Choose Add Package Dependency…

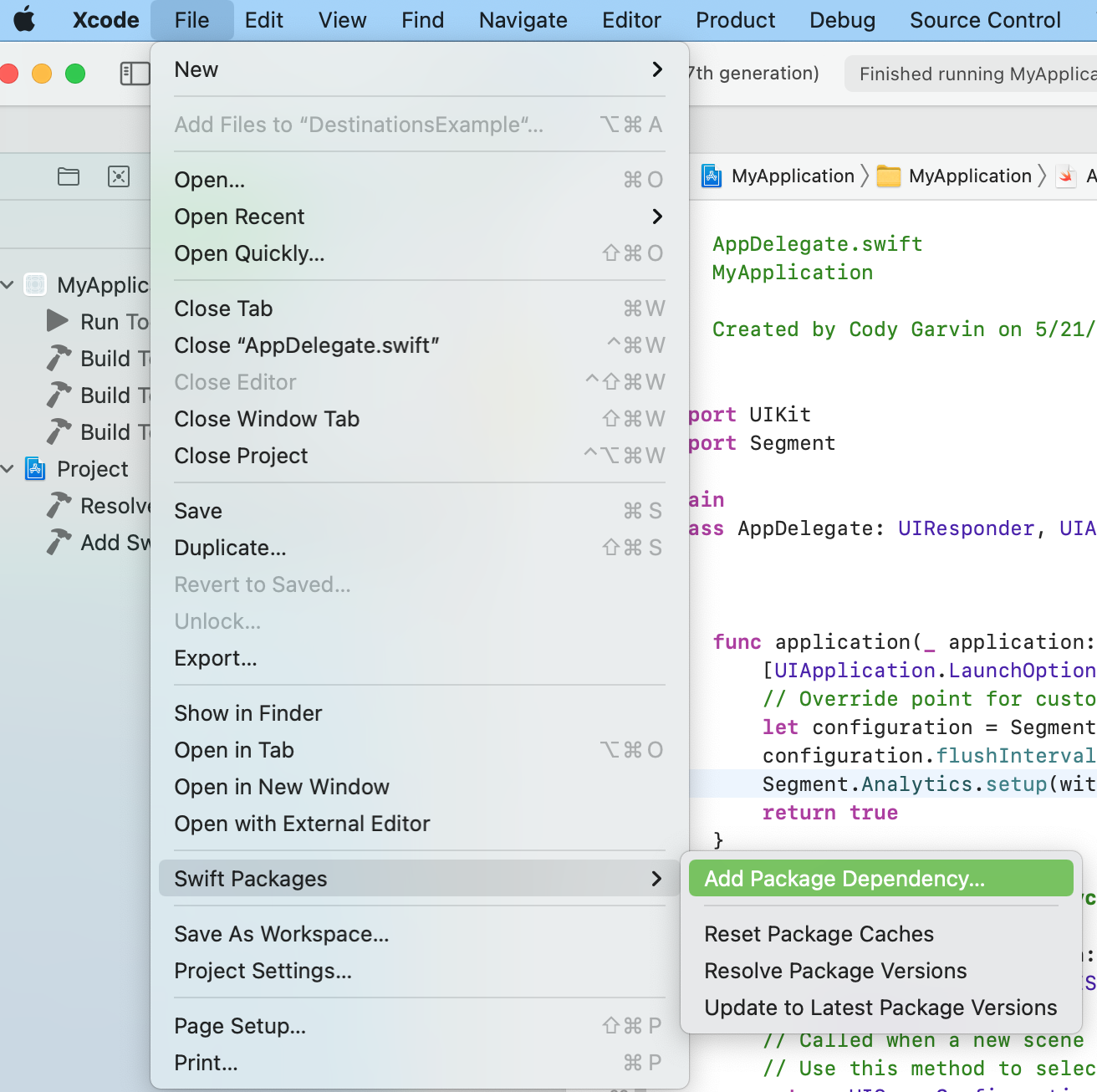tap(881, 879)
